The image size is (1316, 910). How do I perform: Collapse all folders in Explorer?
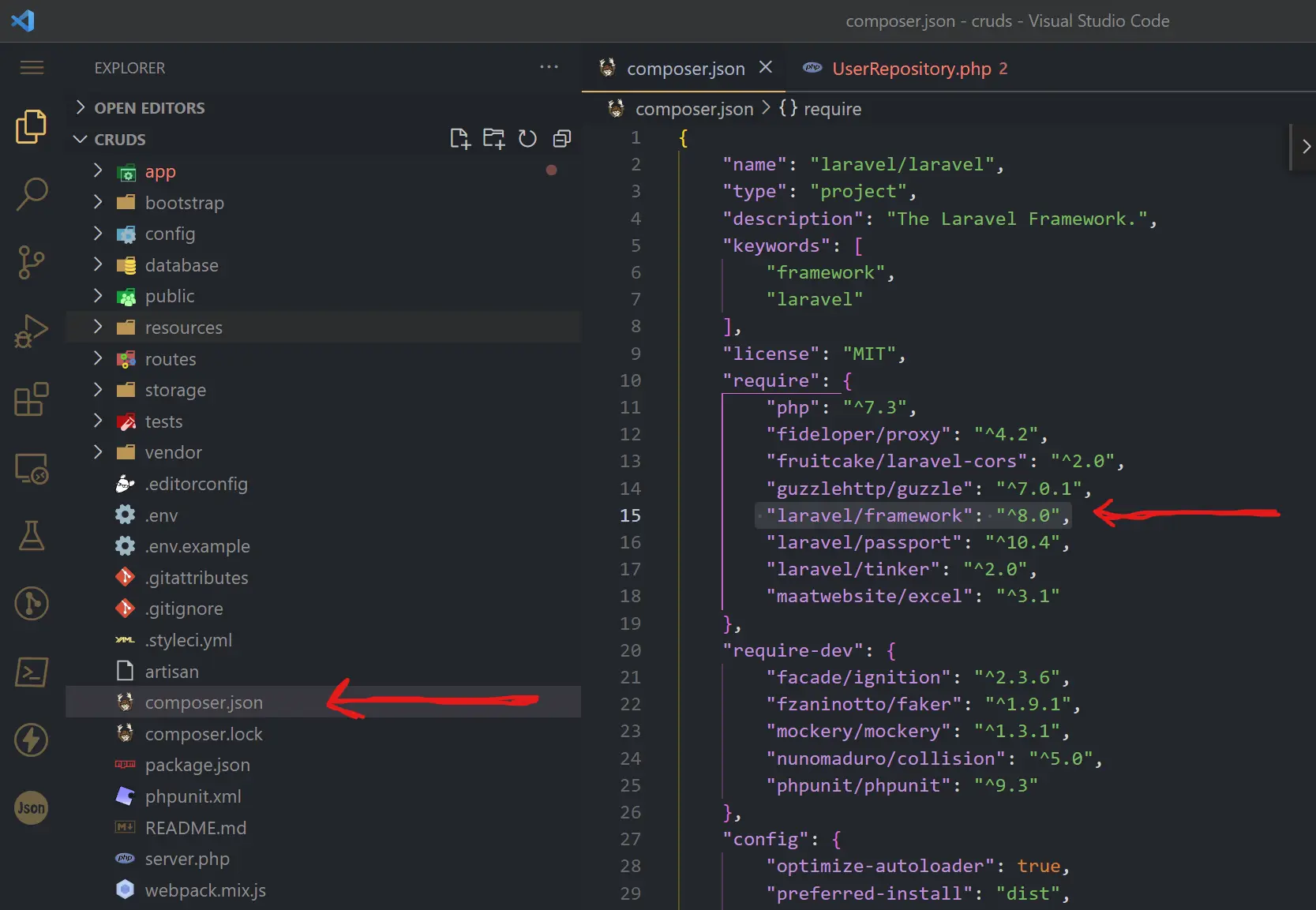562,139
